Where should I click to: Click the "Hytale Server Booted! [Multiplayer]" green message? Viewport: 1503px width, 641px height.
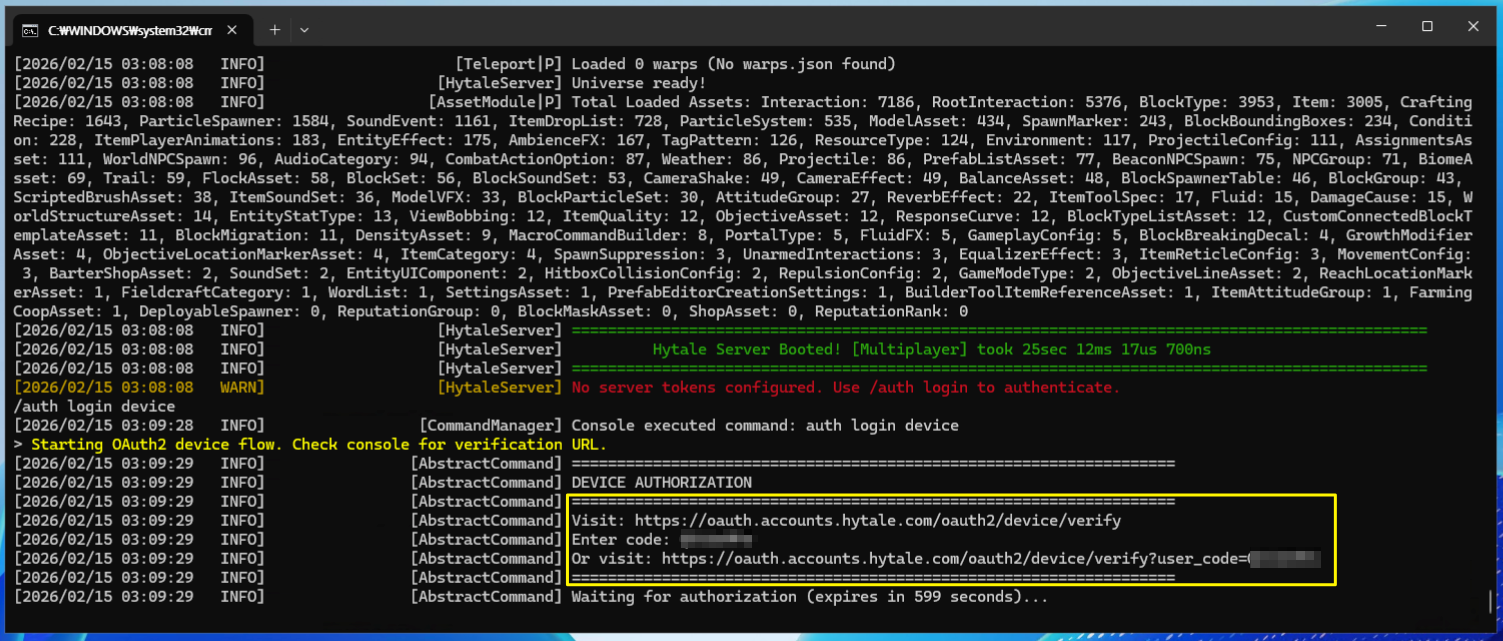(x=811, y=350)
